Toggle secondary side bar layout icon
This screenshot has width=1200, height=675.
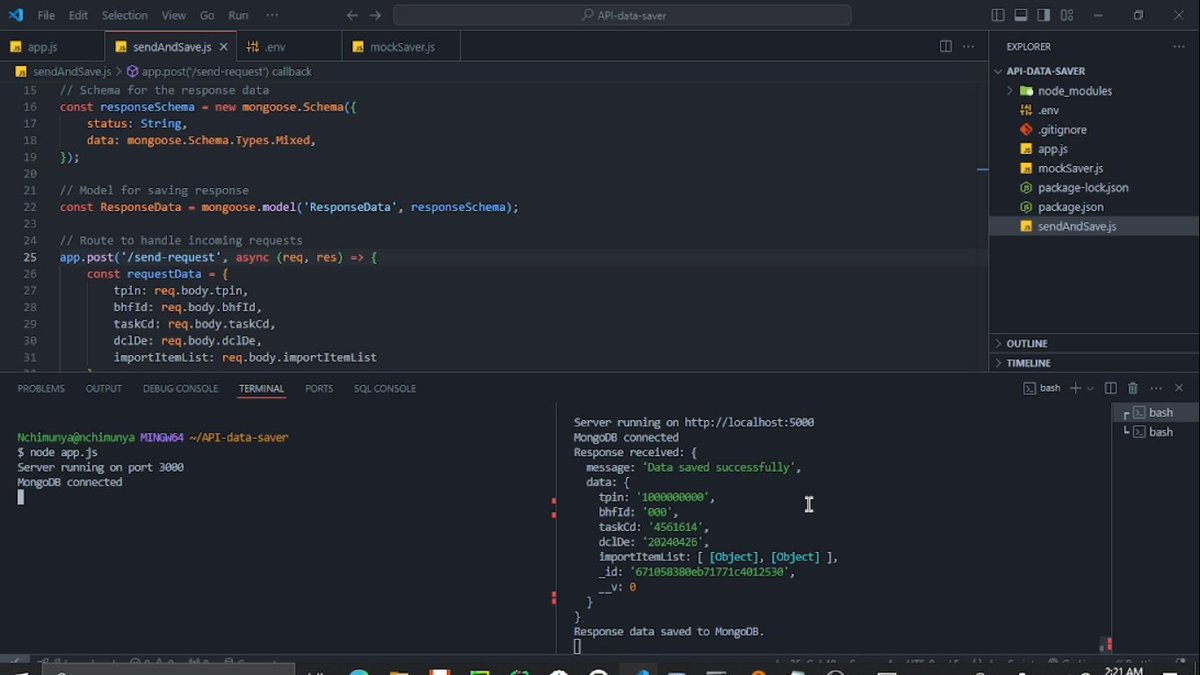[x=1044, y=16]
